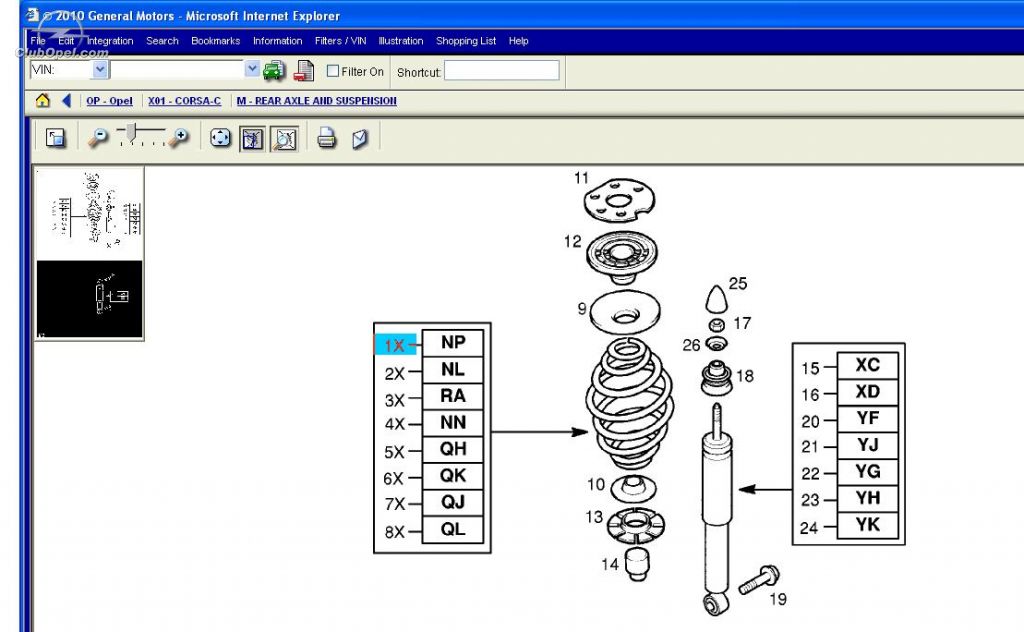
Task: Toggle the magnifier overlay mode icon
Action: pyautogui.click(x=285, y=138)
